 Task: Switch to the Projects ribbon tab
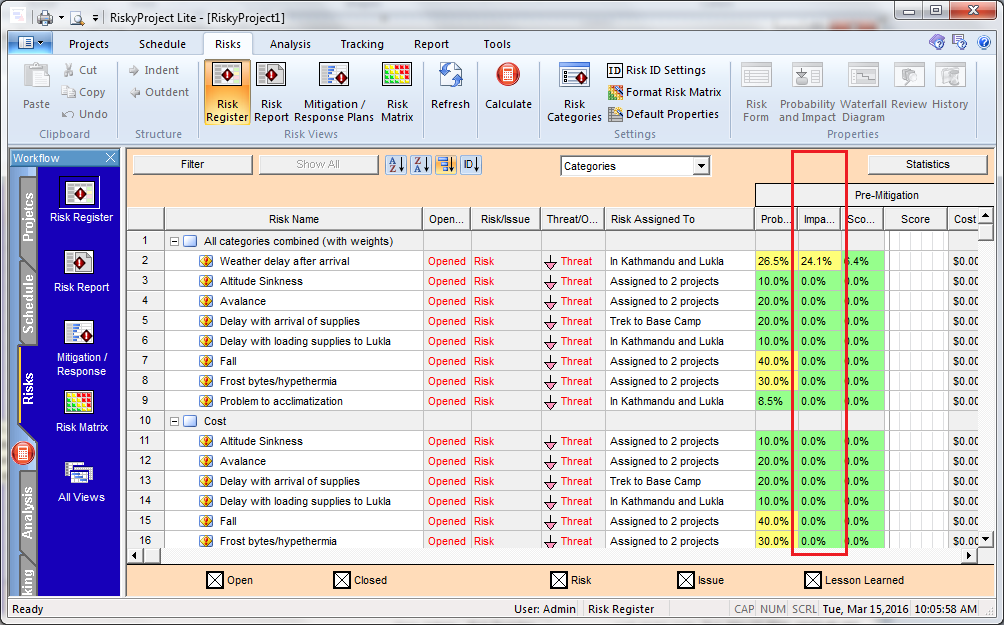point(89,44)
